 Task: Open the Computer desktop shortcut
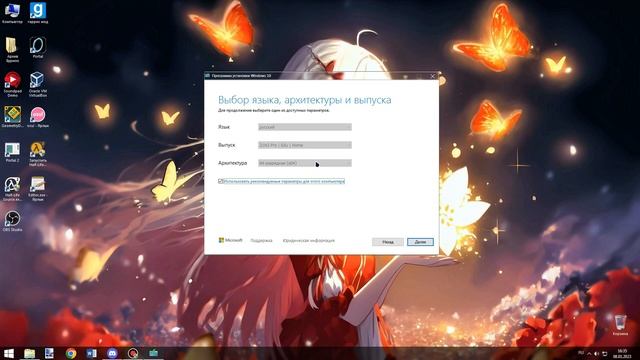click(12, 12)
